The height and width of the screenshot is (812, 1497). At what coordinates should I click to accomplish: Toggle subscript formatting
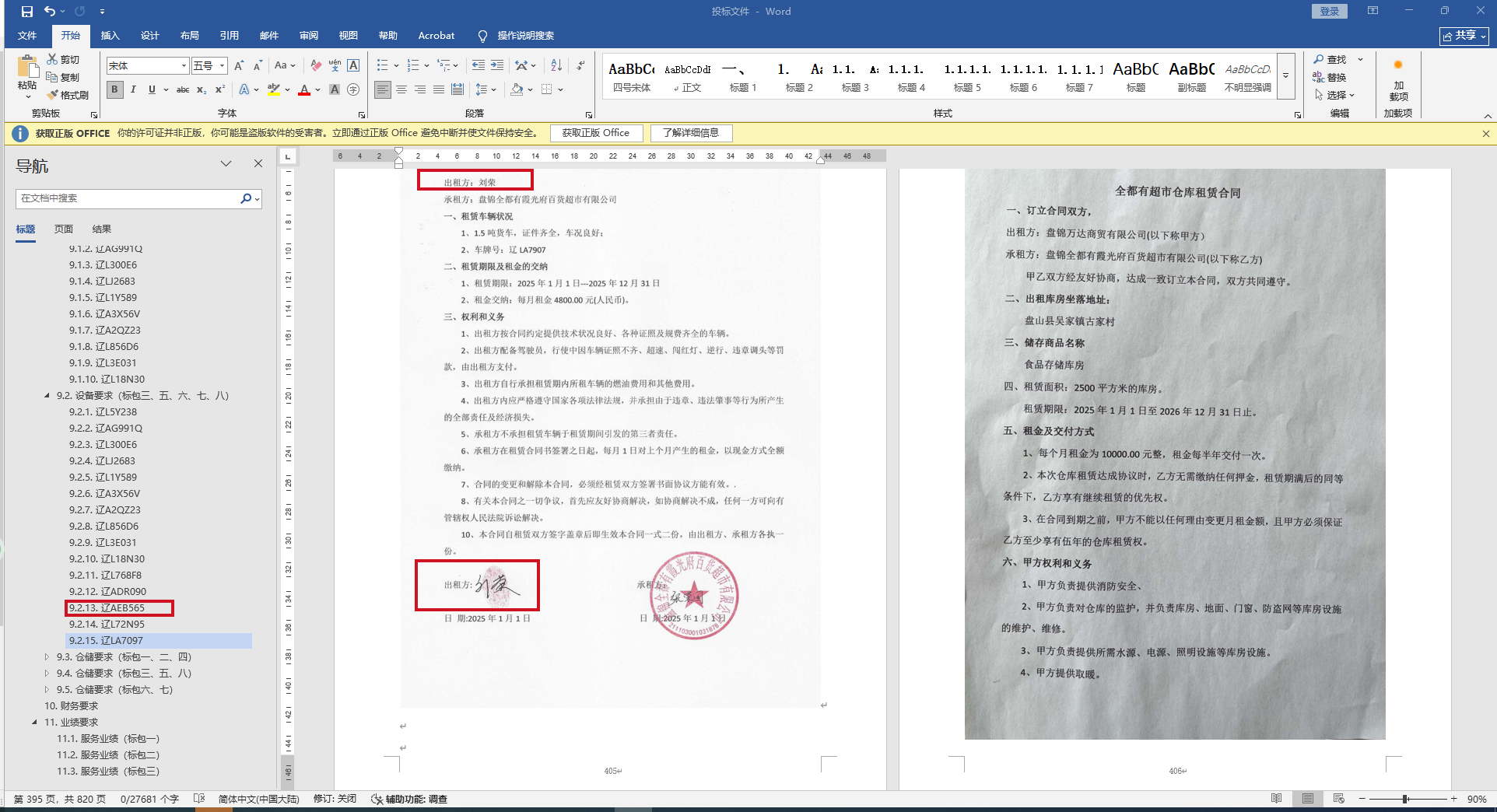click(202, 89)
